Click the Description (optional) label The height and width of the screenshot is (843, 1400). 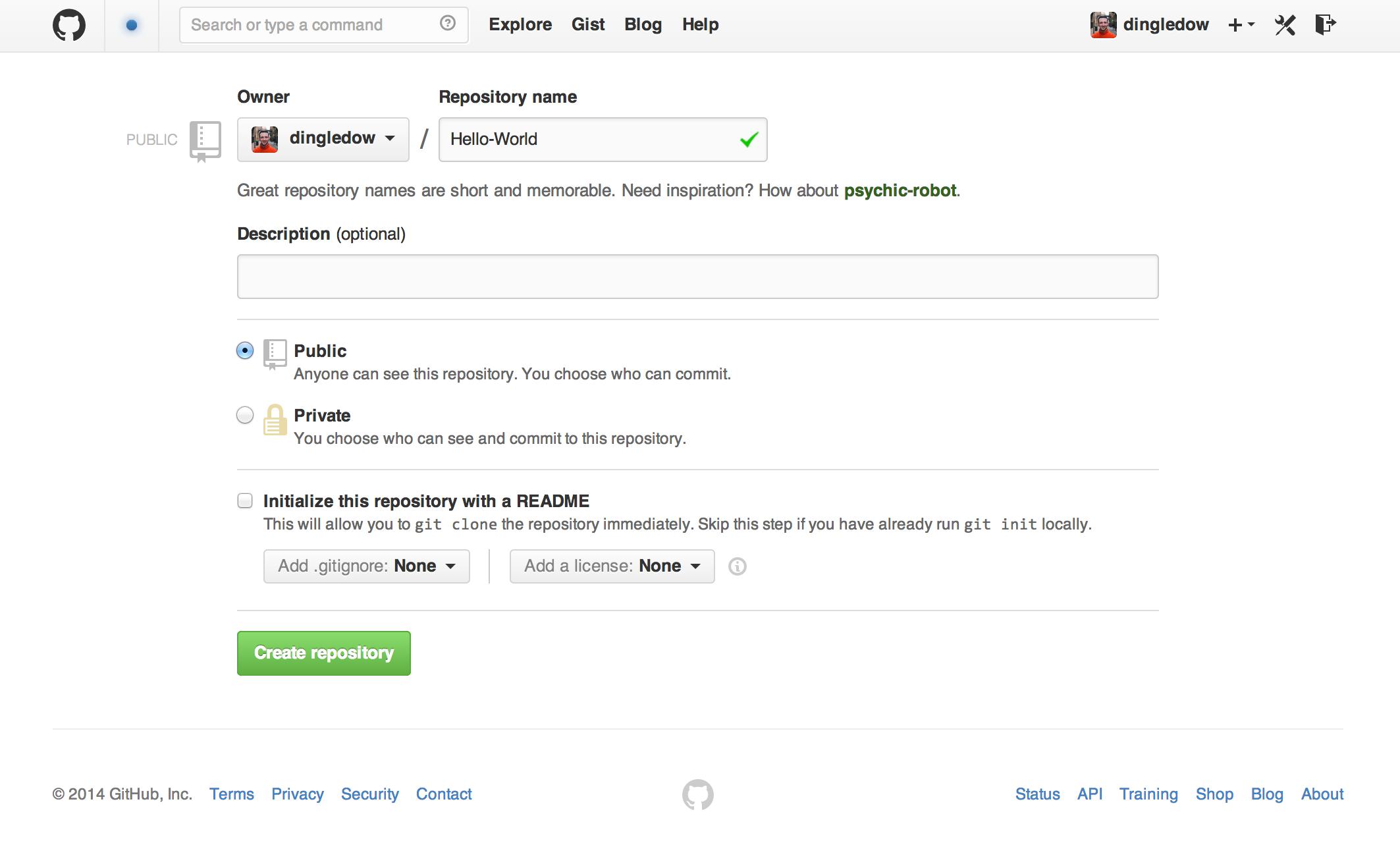321,234
